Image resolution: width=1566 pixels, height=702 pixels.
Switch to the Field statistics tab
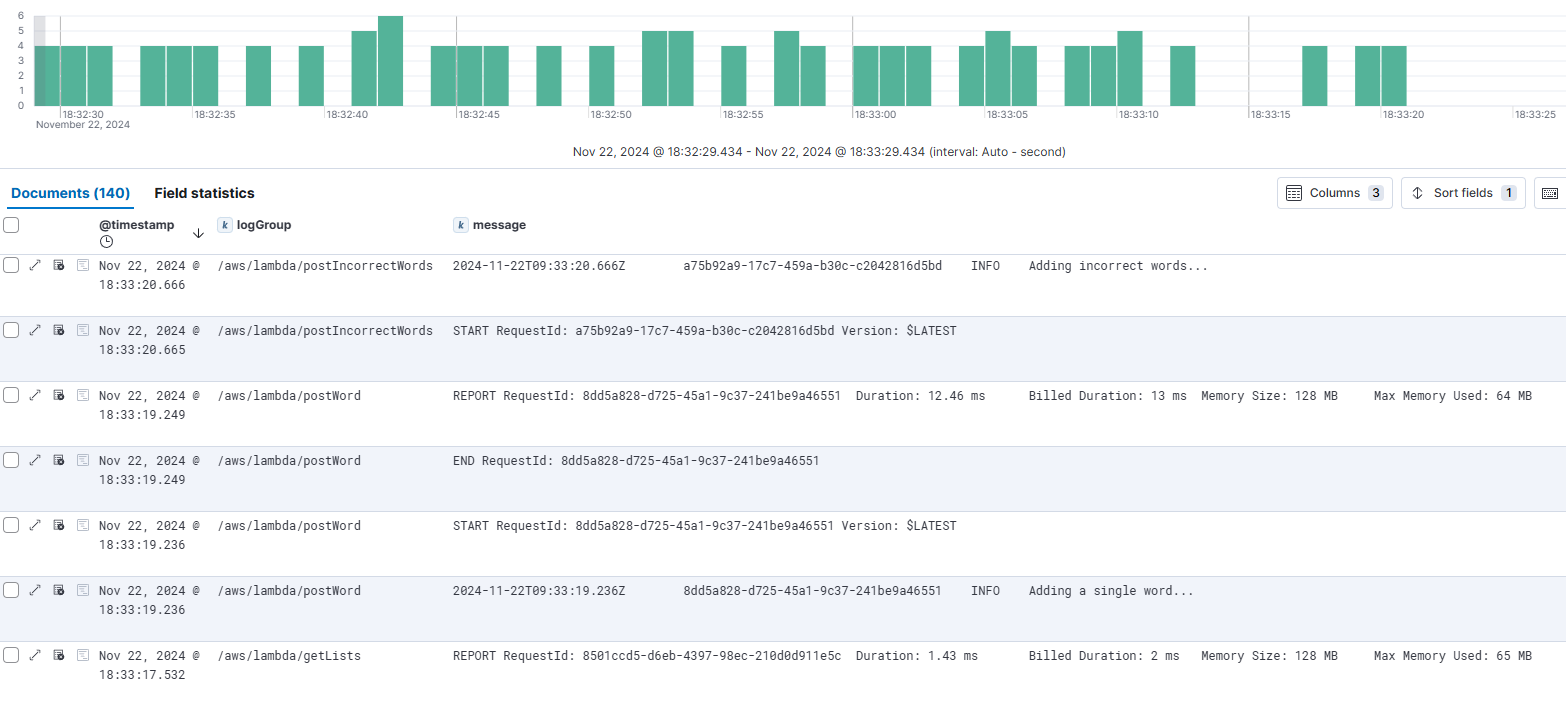[204, 193]
